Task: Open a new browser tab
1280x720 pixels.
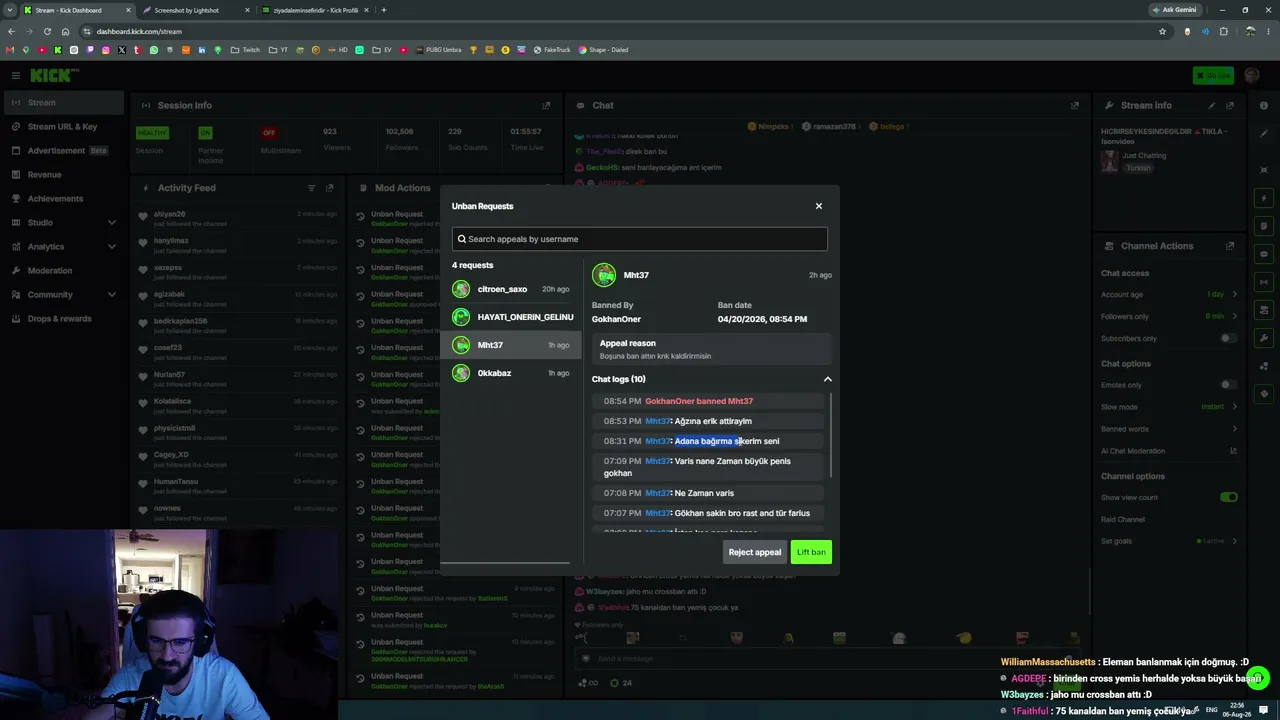Action: 384,10
